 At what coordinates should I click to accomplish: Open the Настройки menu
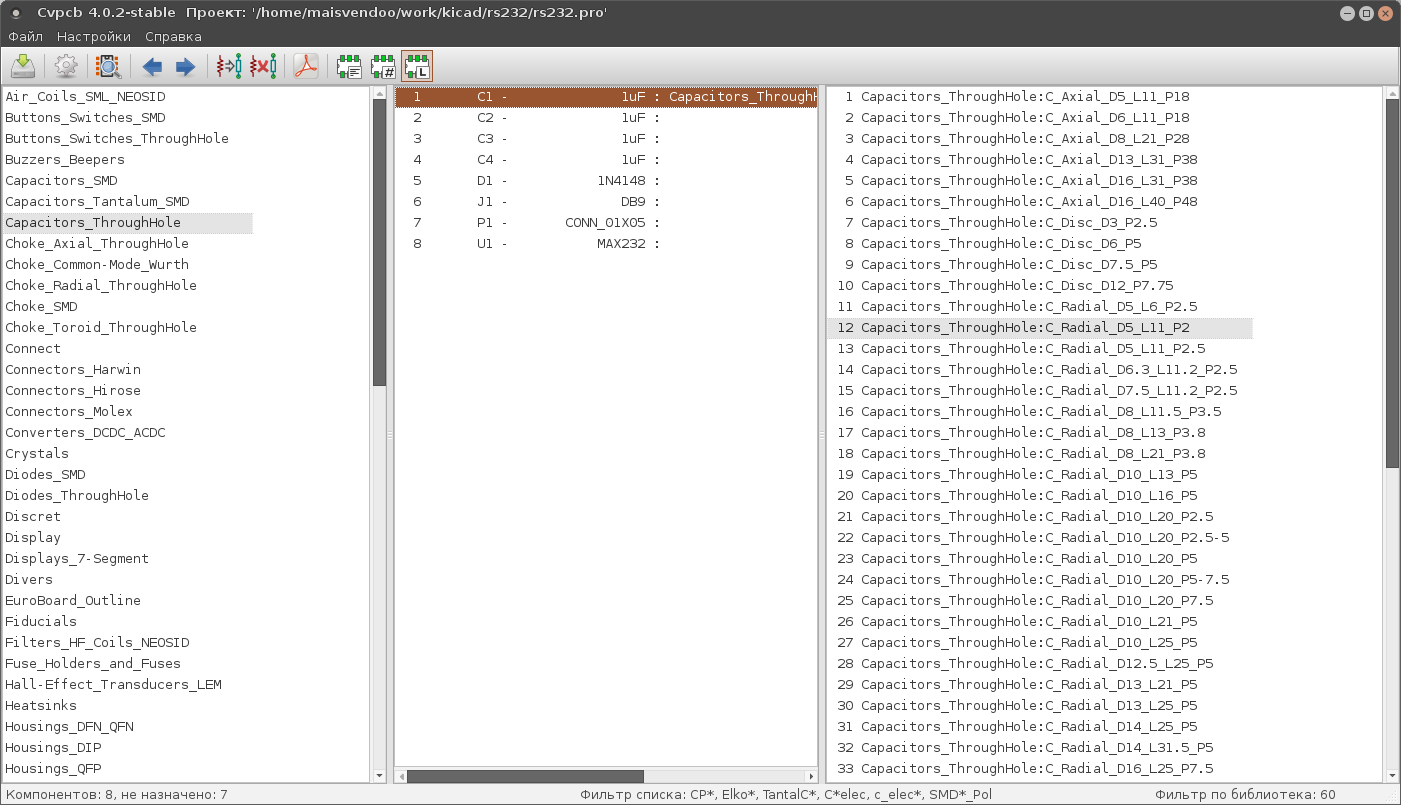pyautogui.click(x=93, y=36)
